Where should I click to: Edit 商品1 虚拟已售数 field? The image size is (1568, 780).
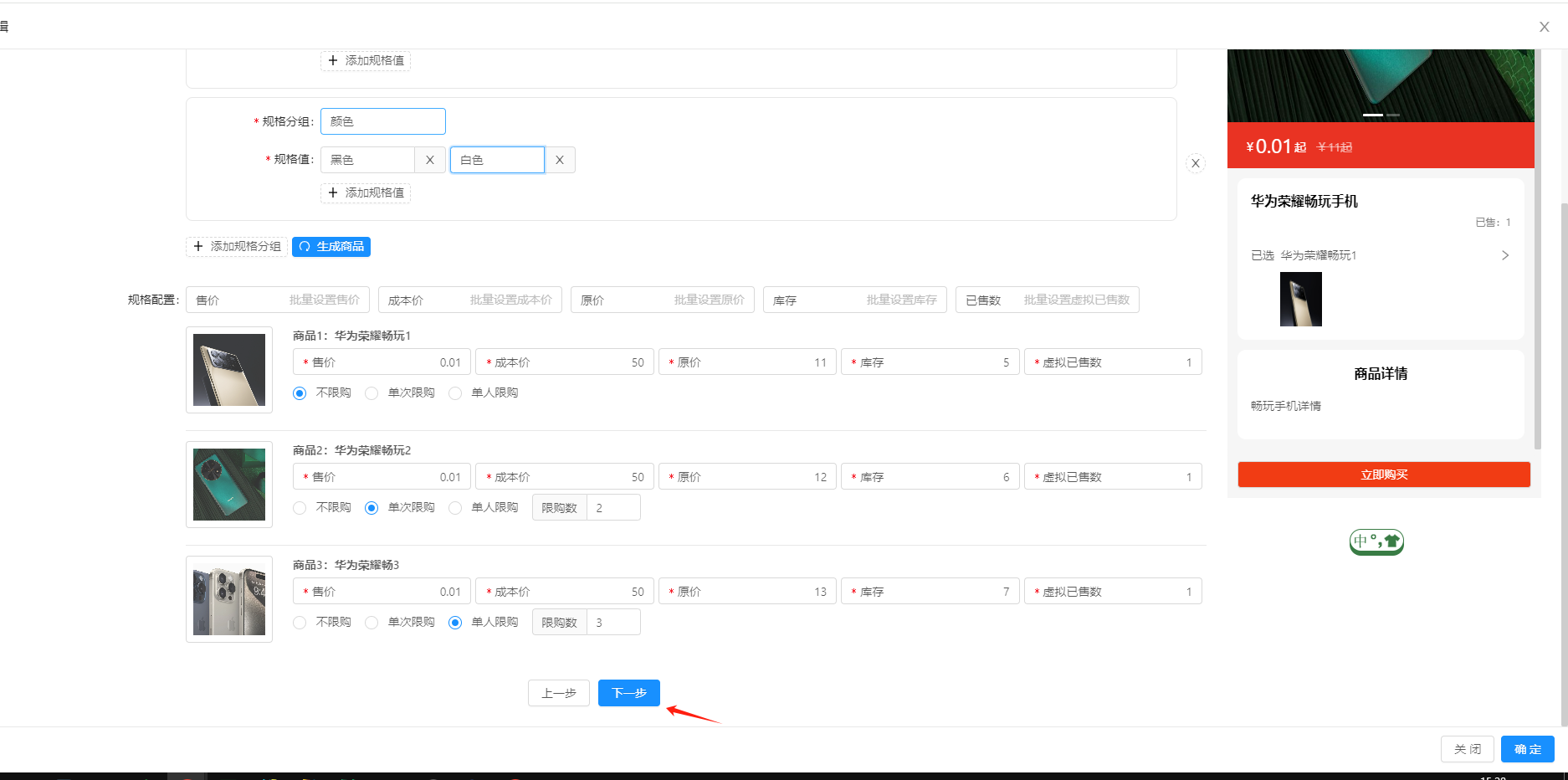(x=1113, y=362)
